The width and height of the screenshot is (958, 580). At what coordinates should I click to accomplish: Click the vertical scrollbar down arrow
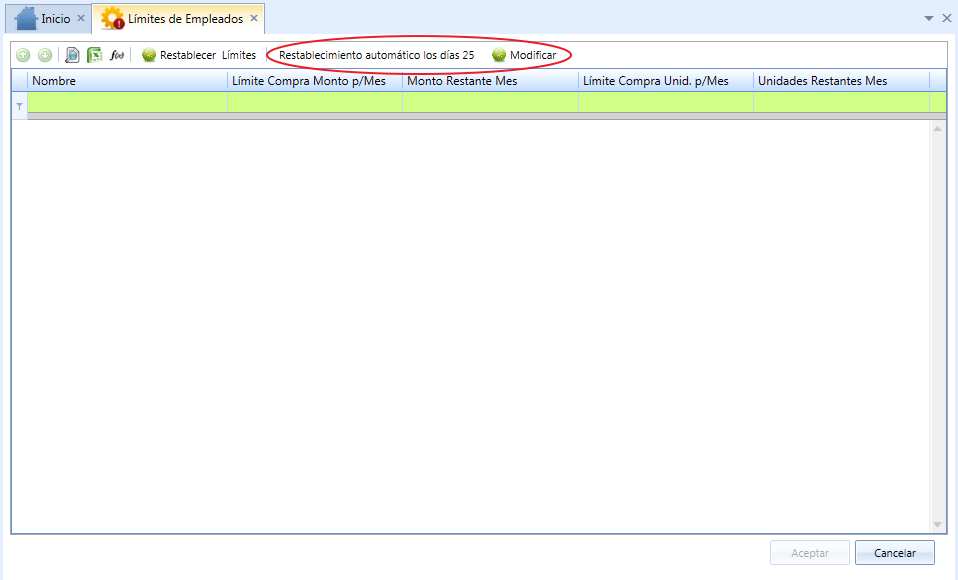click(937, 525)
